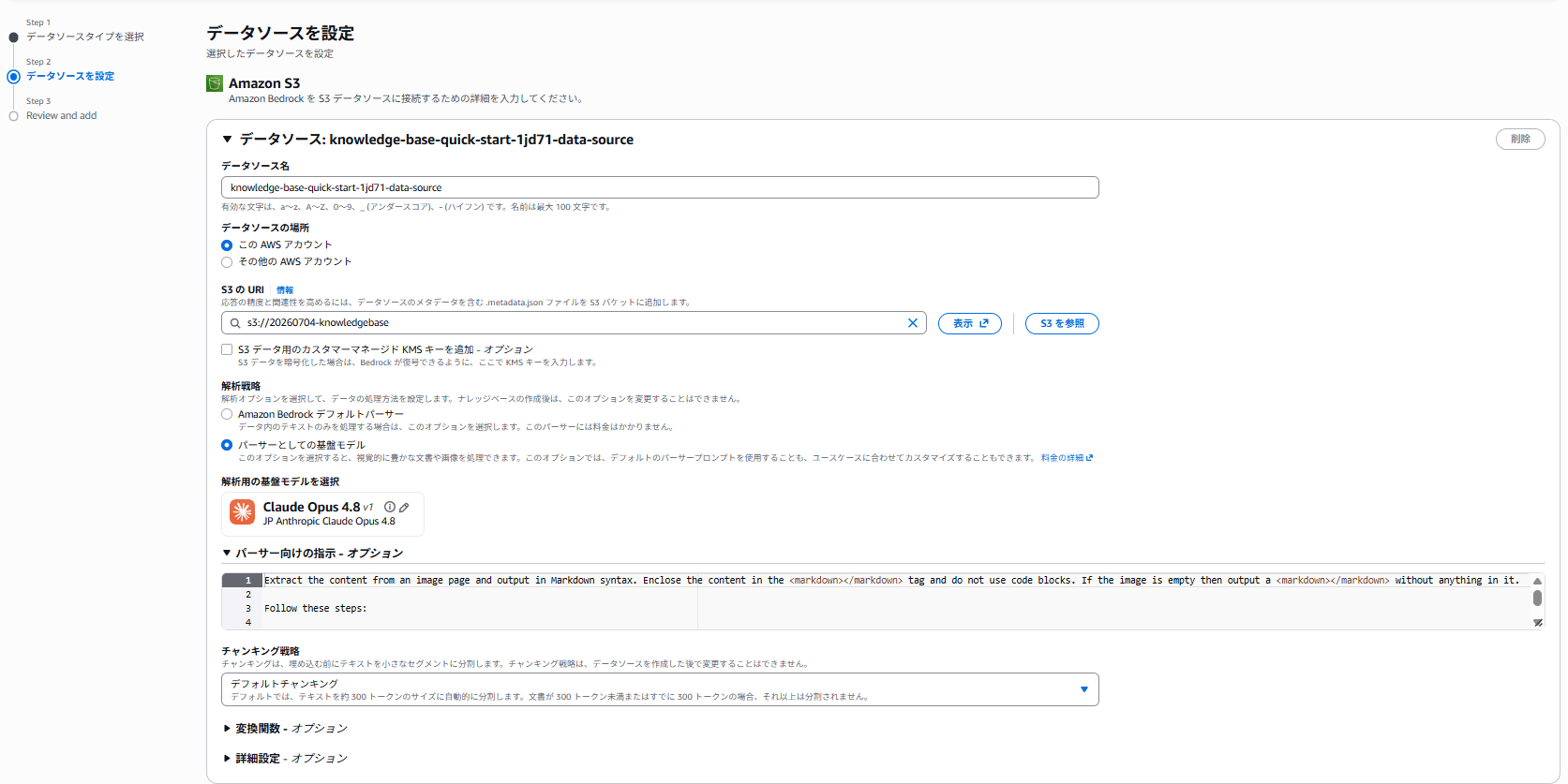1568x784 pixels.
Task: Select the その他の AWS アカウント radio option
Action: (x=227, y=262)
